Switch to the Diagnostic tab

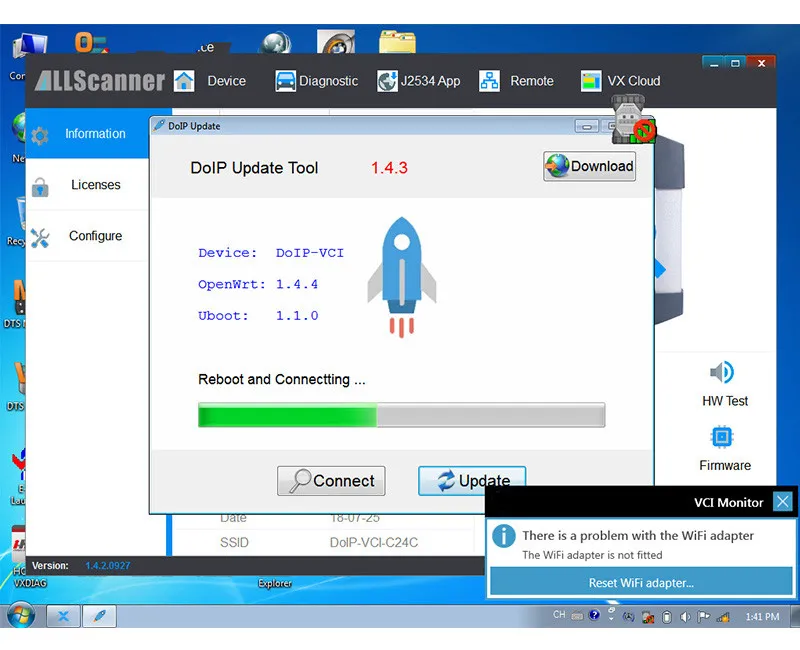coord(329,81)
